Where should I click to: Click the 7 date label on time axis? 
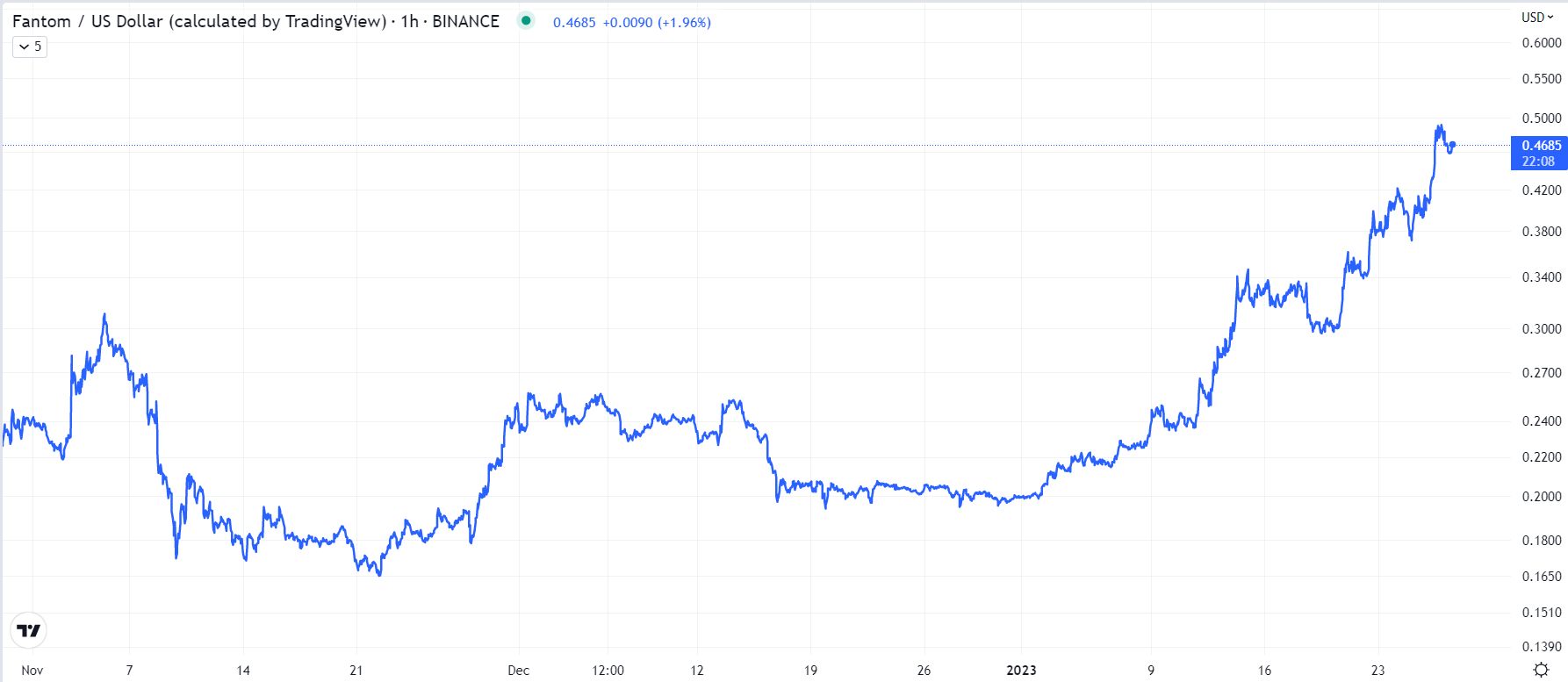[129, 671]
